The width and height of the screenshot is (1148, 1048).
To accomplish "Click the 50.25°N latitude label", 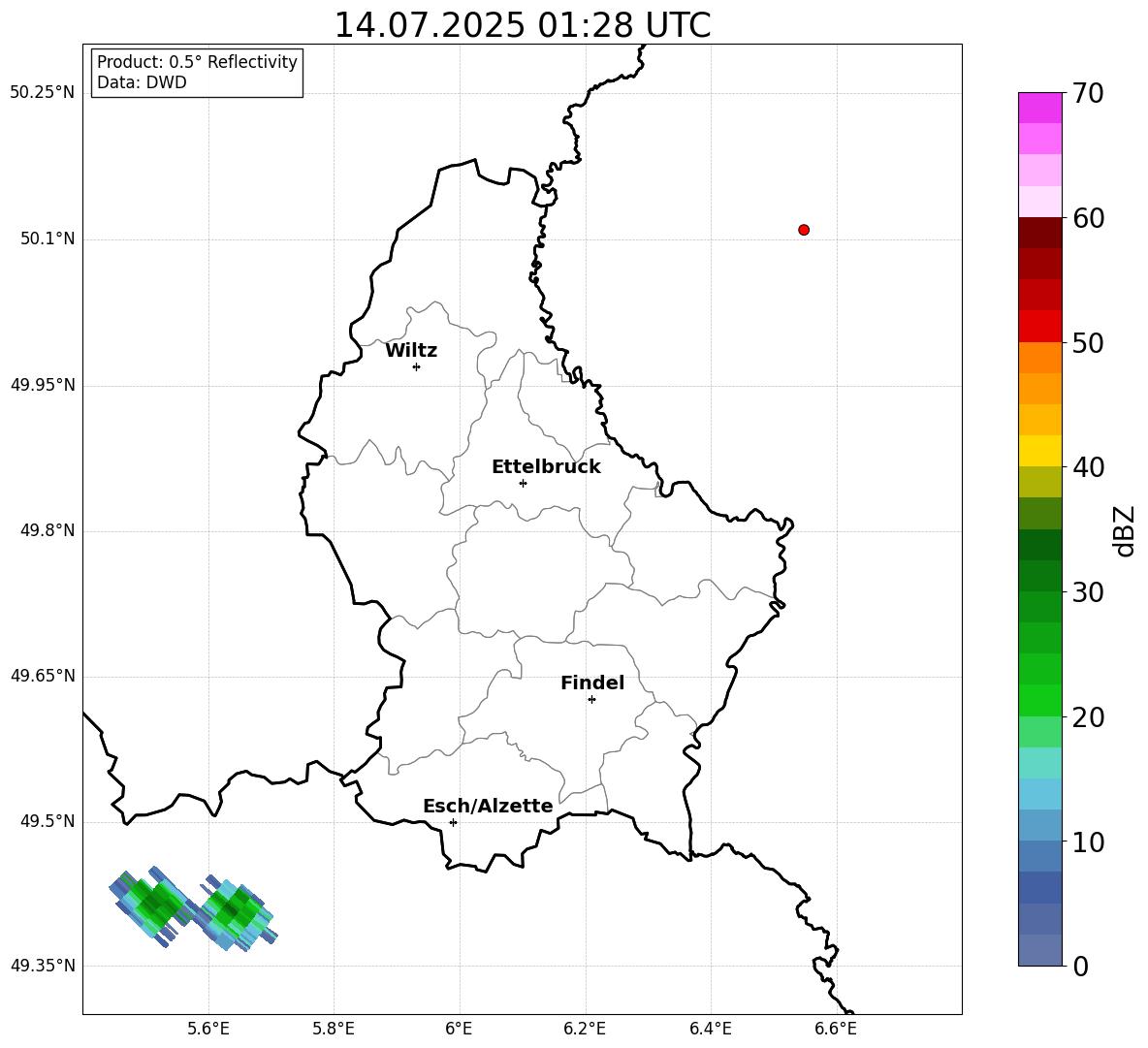I will coord(43,93).
